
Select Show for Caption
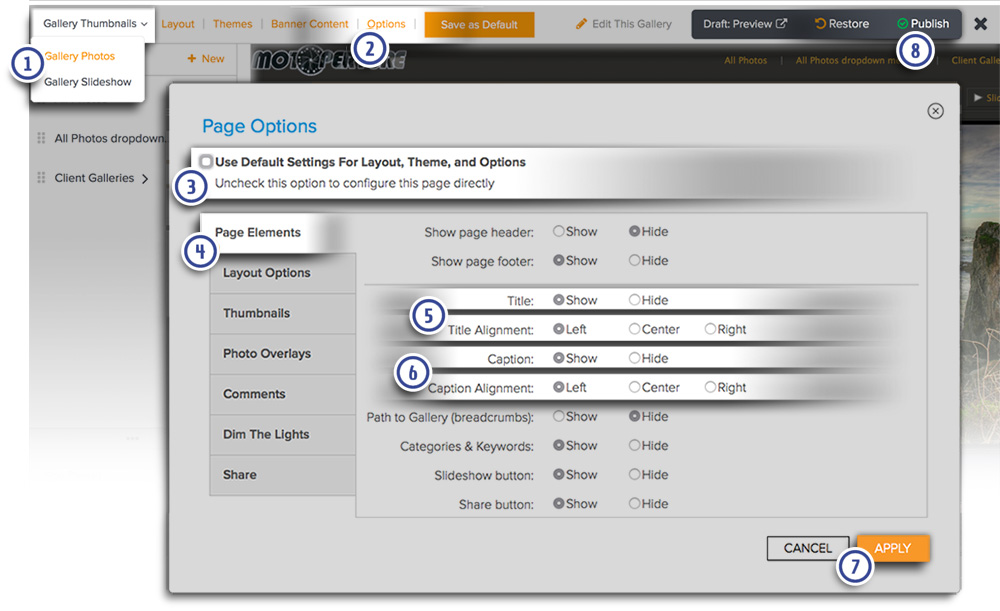(559, 358)
